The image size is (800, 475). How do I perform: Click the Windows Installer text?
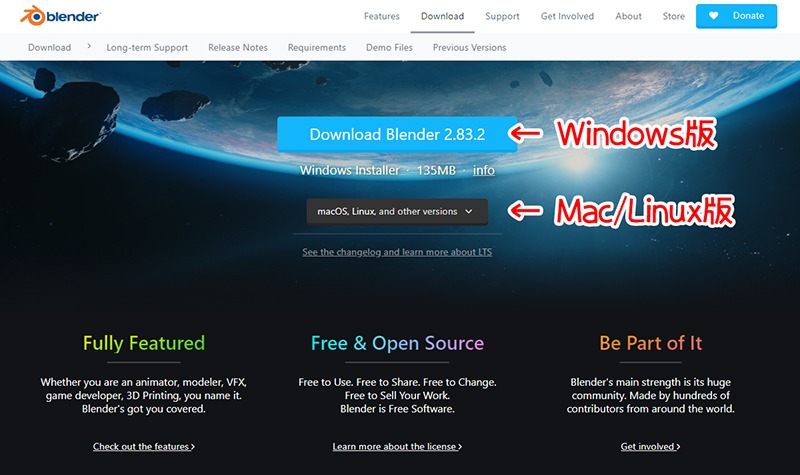[x=349, y=170]
